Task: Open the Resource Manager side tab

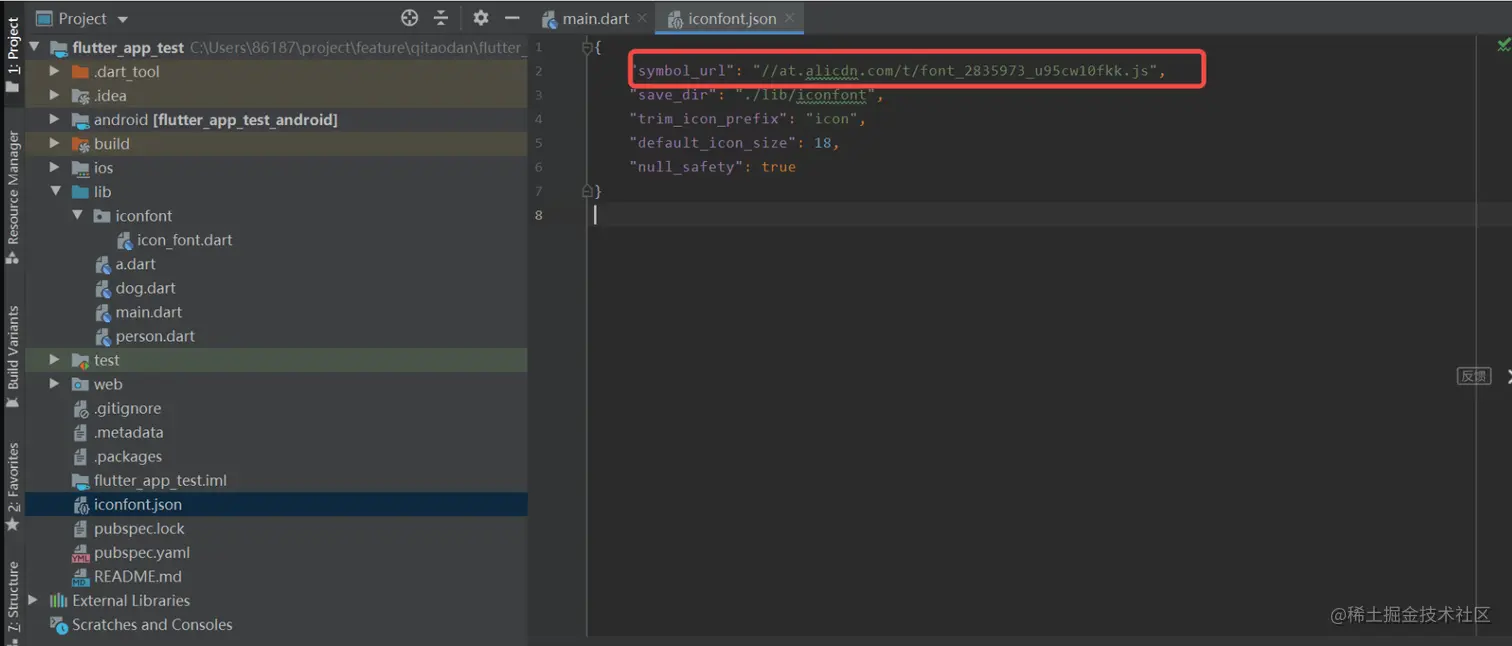Action: tap(12, 197)
